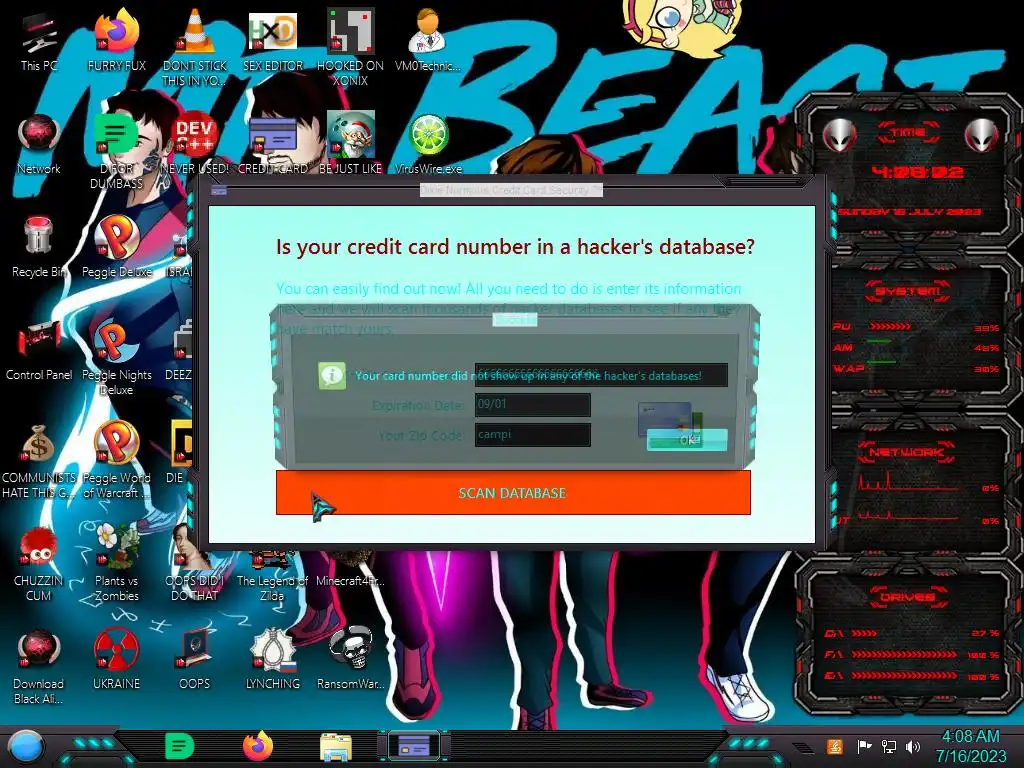Click the left alien head in TIME widget

tap(839, 136)
